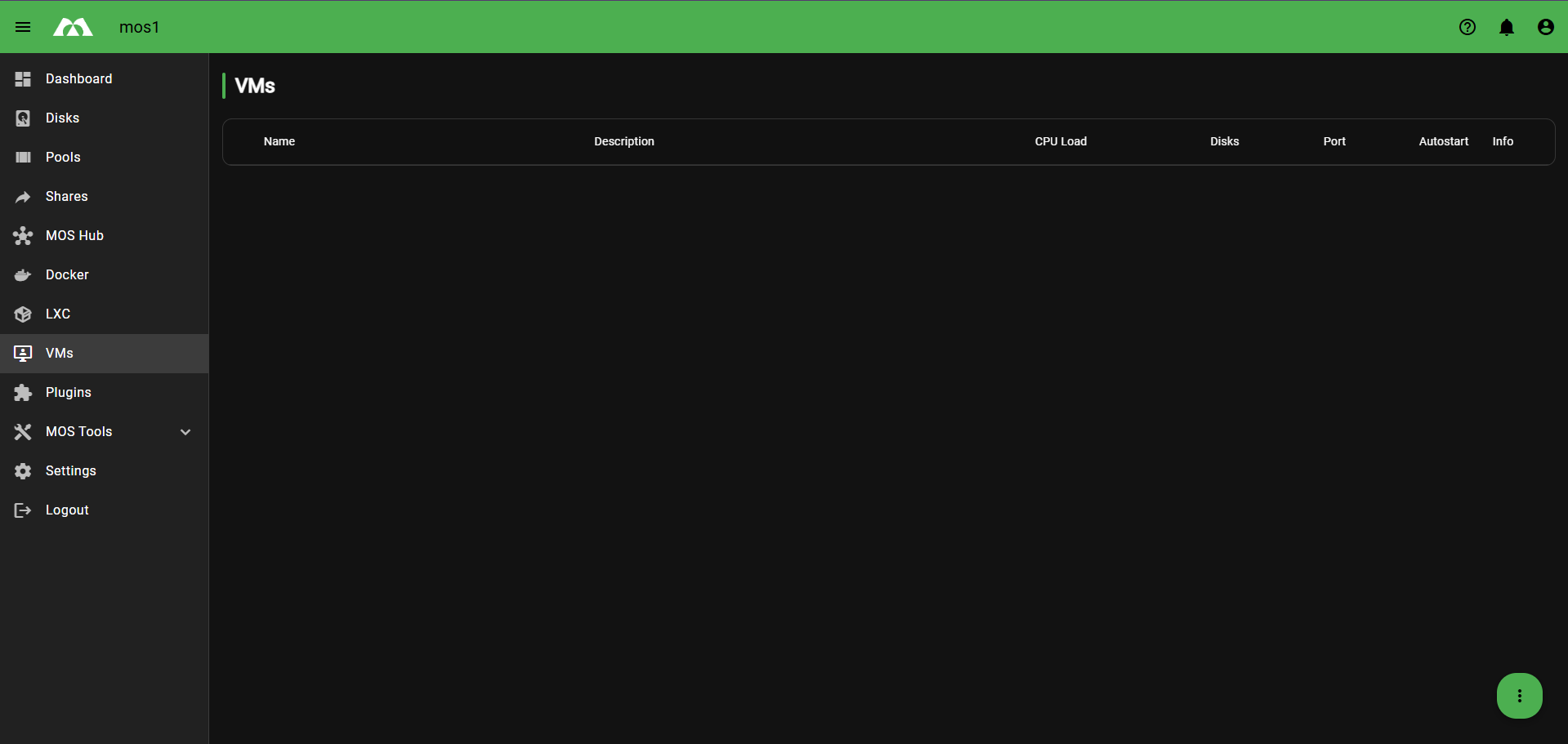1568x744 pixels.
Task: Click the notifications bell icon
Action: click(1507, 27)
